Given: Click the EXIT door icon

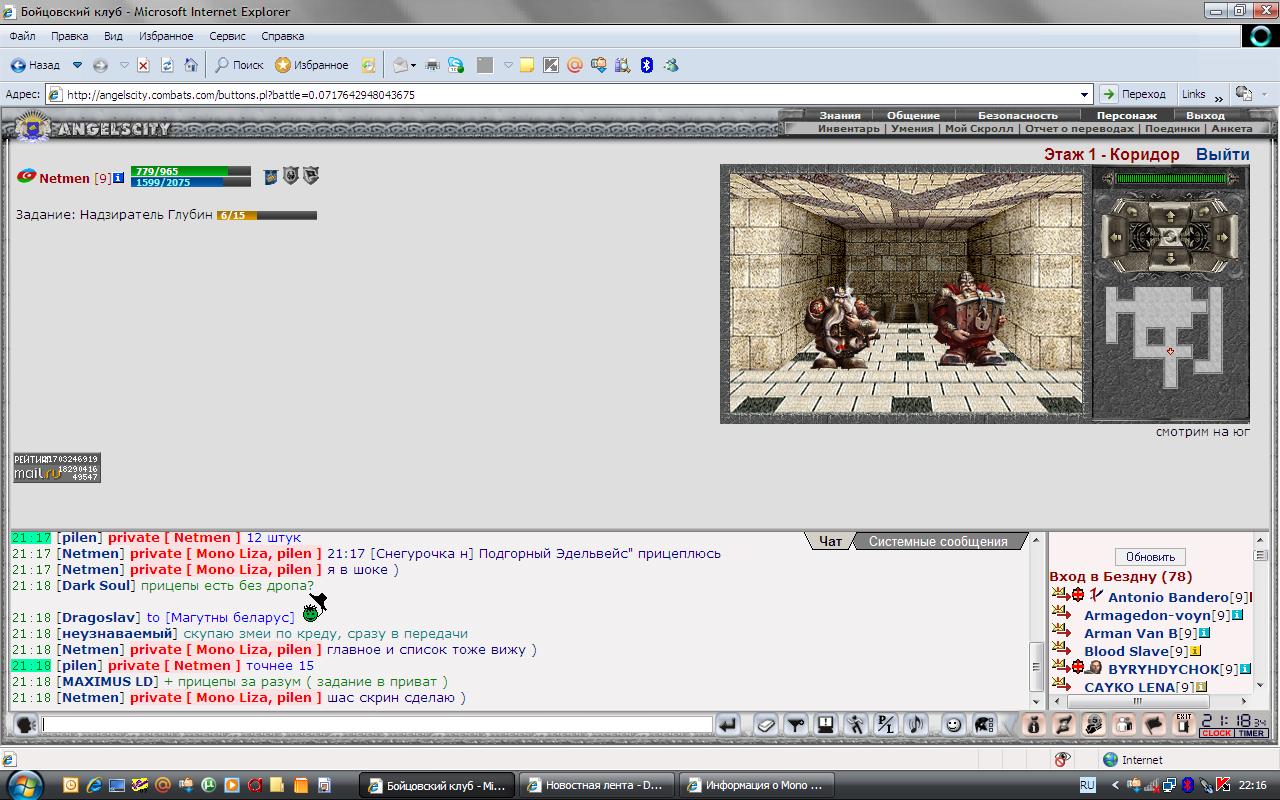Looking at the screenshot, I should click(1184, 725).
